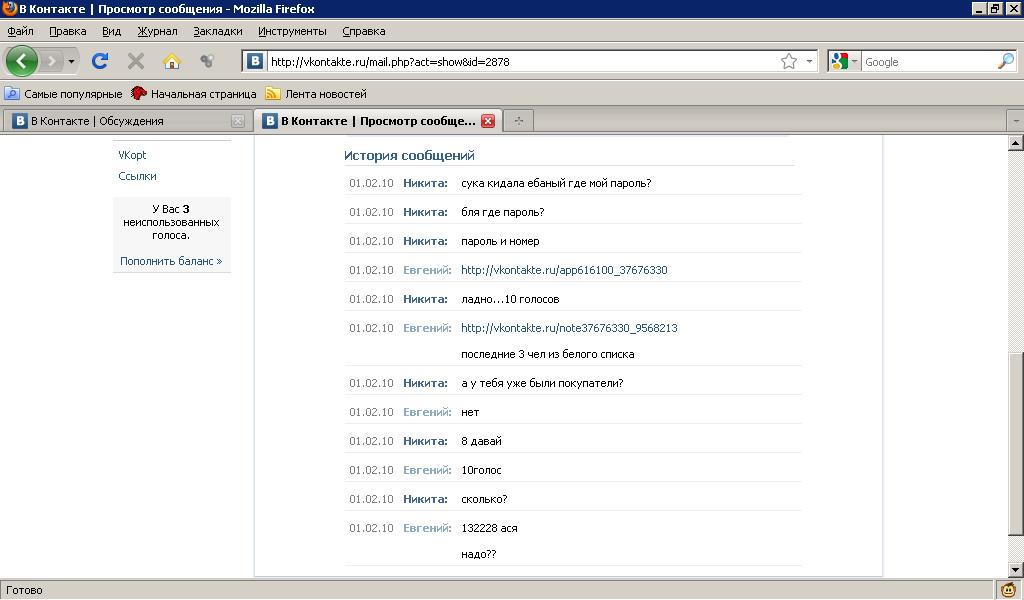The image size is (1024, 600).
Task: Click Евгений on '10голос' message
Action: coord(427,470)
